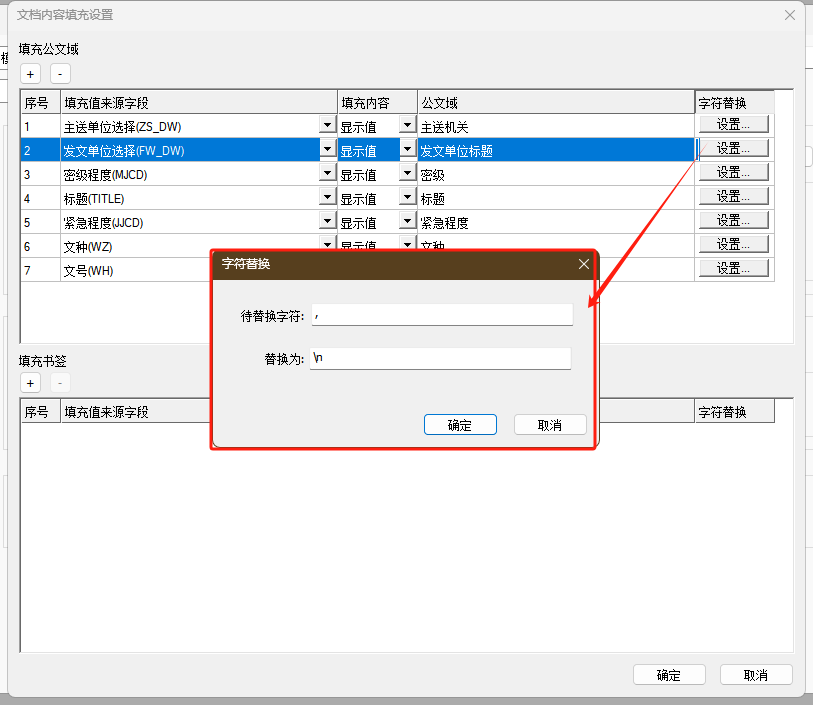
Task: Expand 填充内容 dropdown in row 5 紧急程度
Action: pyautogui.click(x=407, y=222)
